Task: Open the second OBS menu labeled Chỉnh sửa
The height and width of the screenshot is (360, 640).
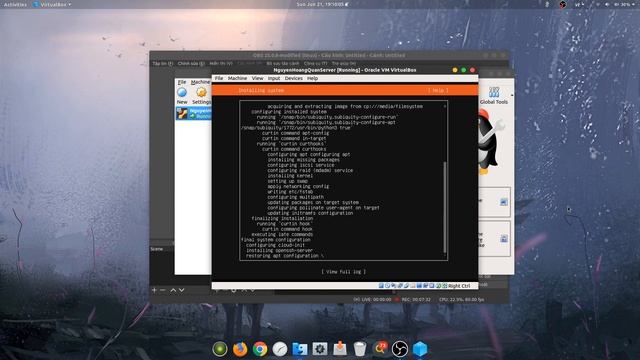Action: 191,64
